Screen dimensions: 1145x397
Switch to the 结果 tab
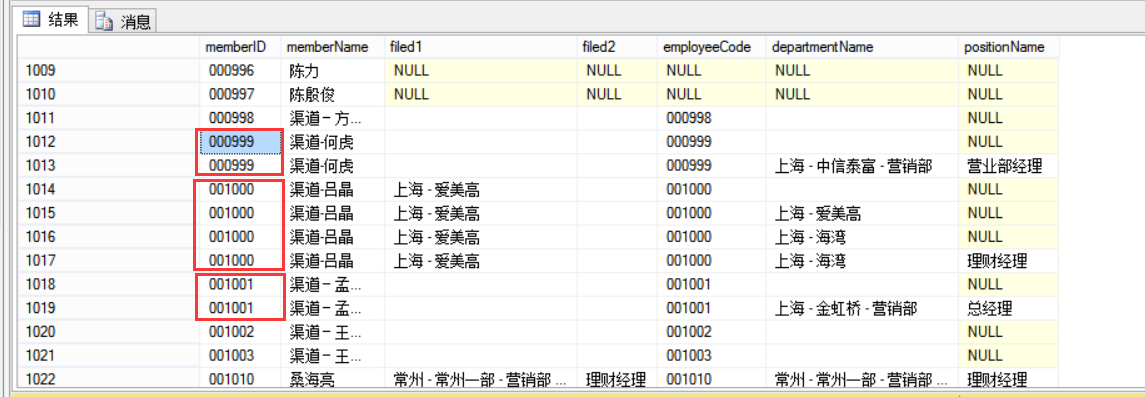(x=52, y=20)
